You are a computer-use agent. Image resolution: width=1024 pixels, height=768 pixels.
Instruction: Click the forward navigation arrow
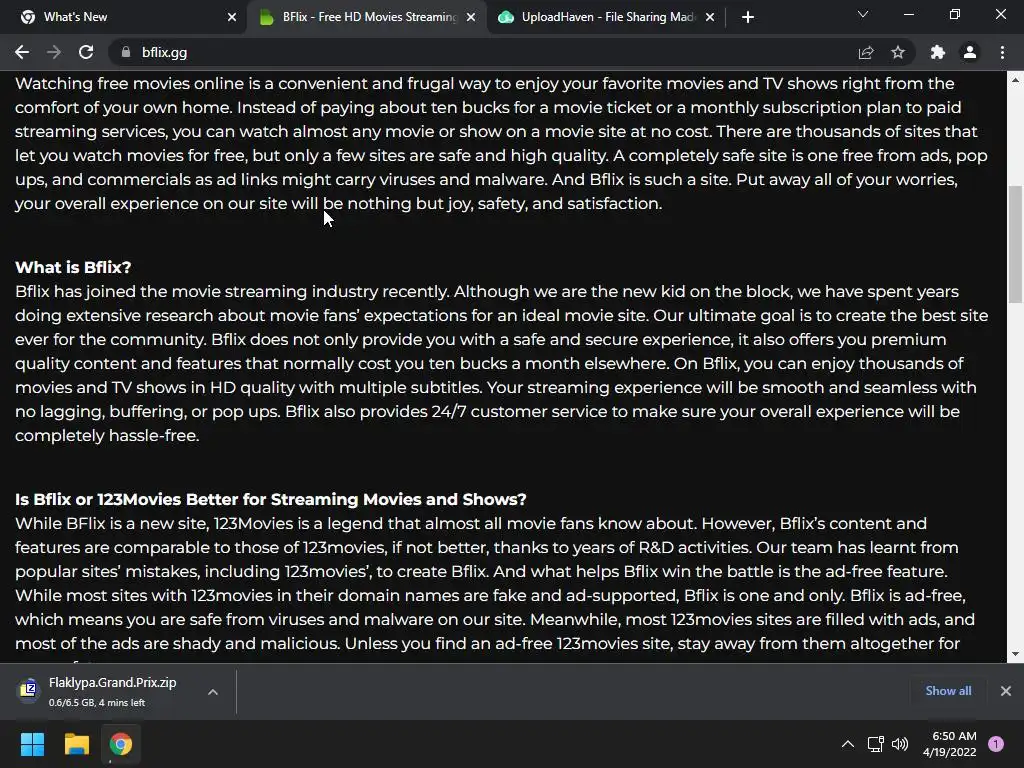coord(54,52)
